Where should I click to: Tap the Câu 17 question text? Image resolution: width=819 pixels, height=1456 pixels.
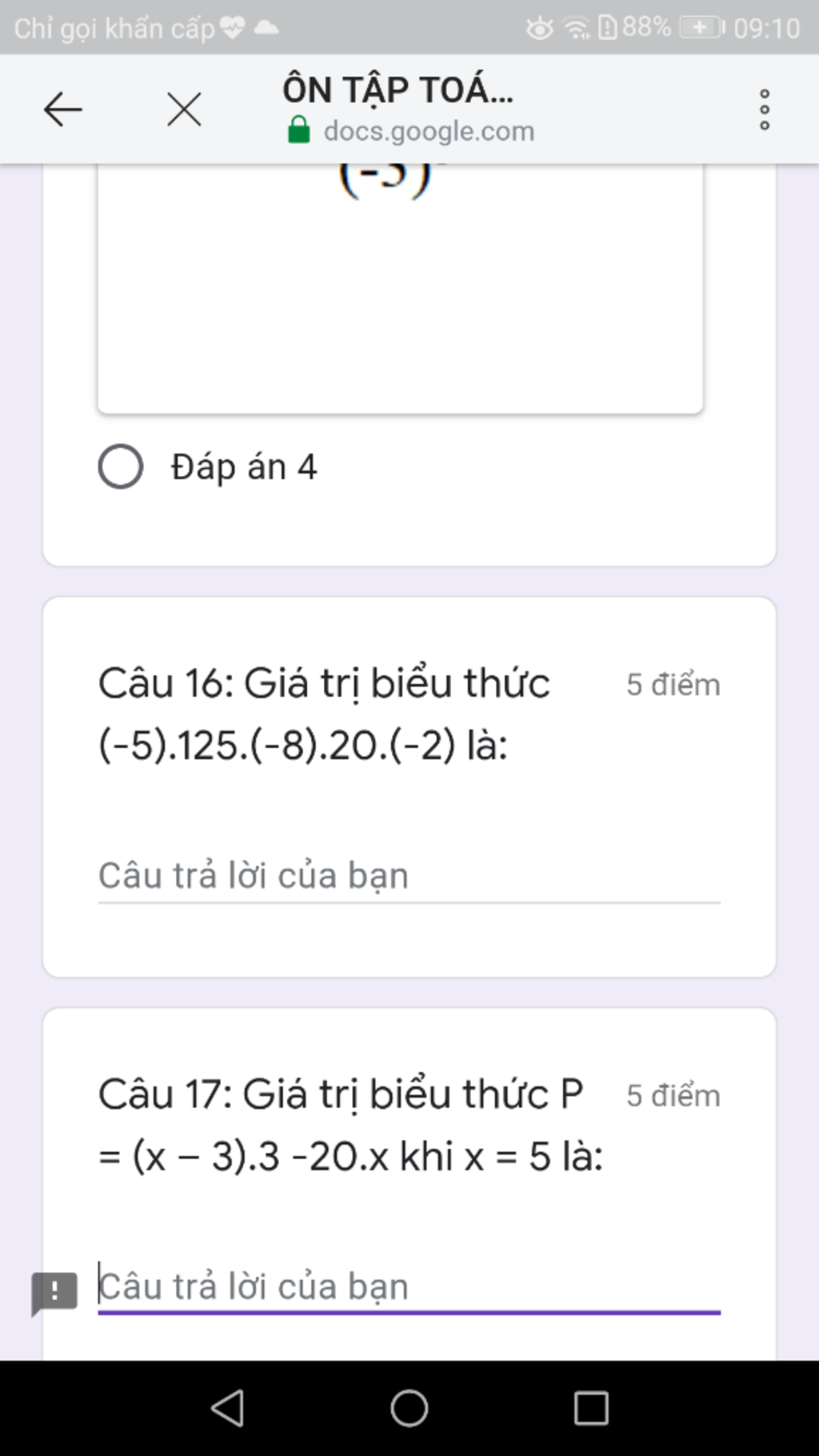point(350,1125)
